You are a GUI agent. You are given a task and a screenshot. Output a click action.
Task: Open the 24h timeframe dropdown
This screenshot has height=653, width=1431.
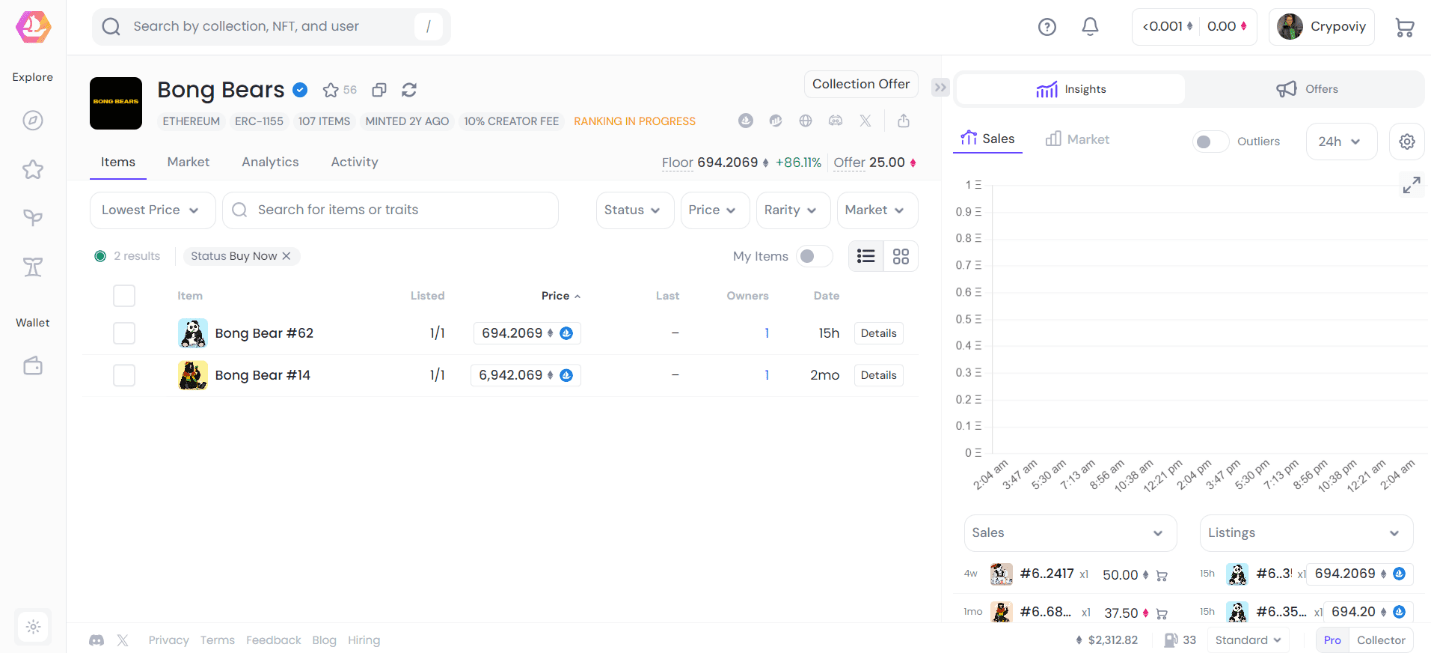(1341, 141)
